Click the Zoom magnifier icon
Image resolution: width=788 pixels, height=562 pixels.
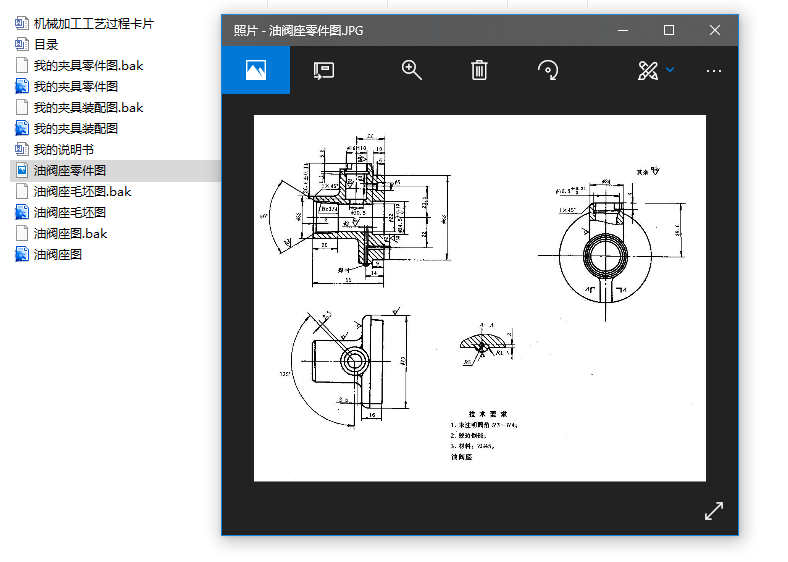[411, 70]
